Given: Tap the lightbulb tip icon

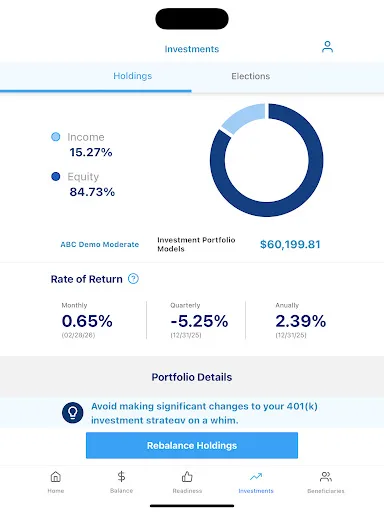Looking at the screenshot, I should [x=72, y=413].
